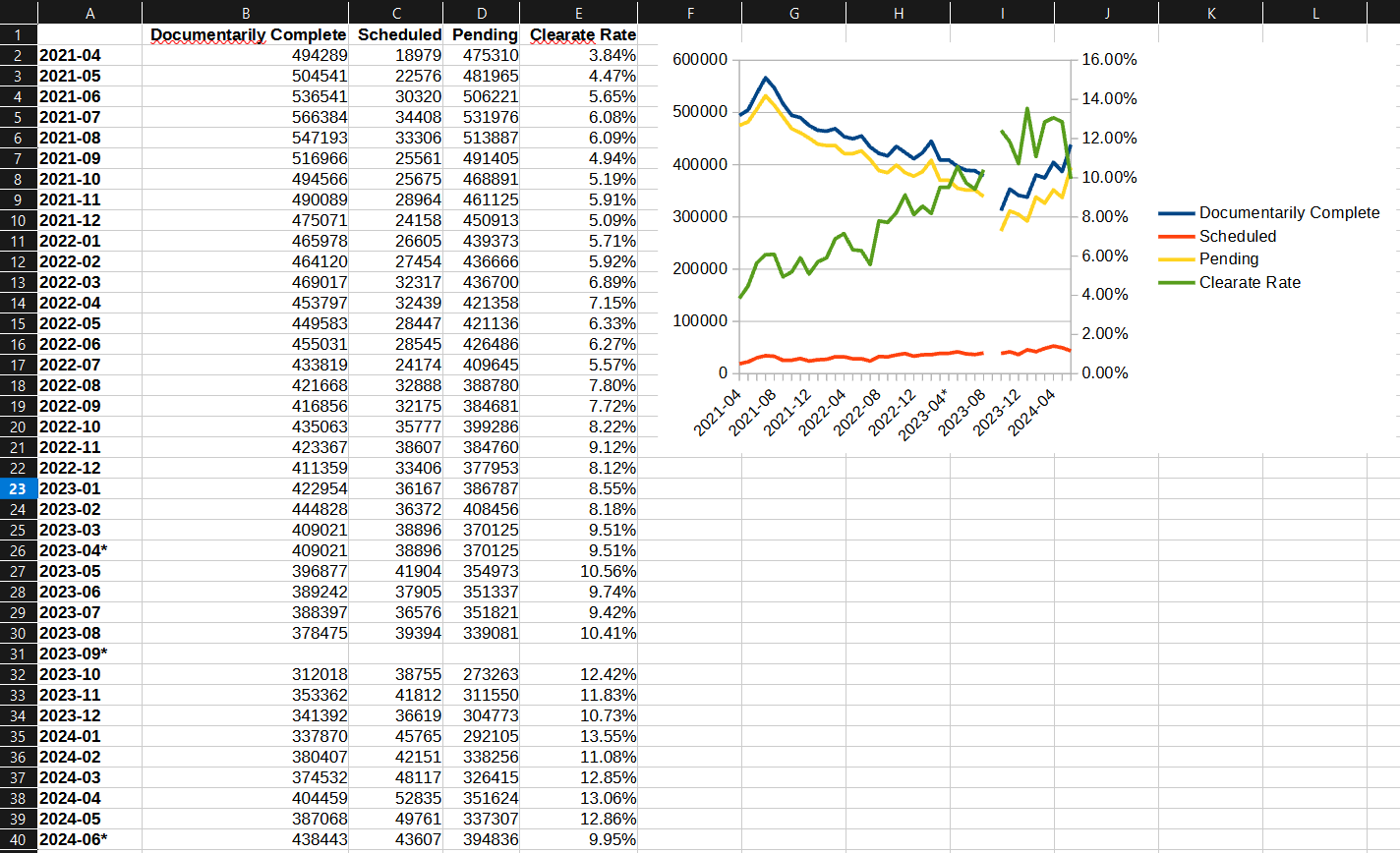Image resolution: width=1400 pixels, height=853 pixels.
Task: Click cell with value 48117
Action: coord(396,777)
